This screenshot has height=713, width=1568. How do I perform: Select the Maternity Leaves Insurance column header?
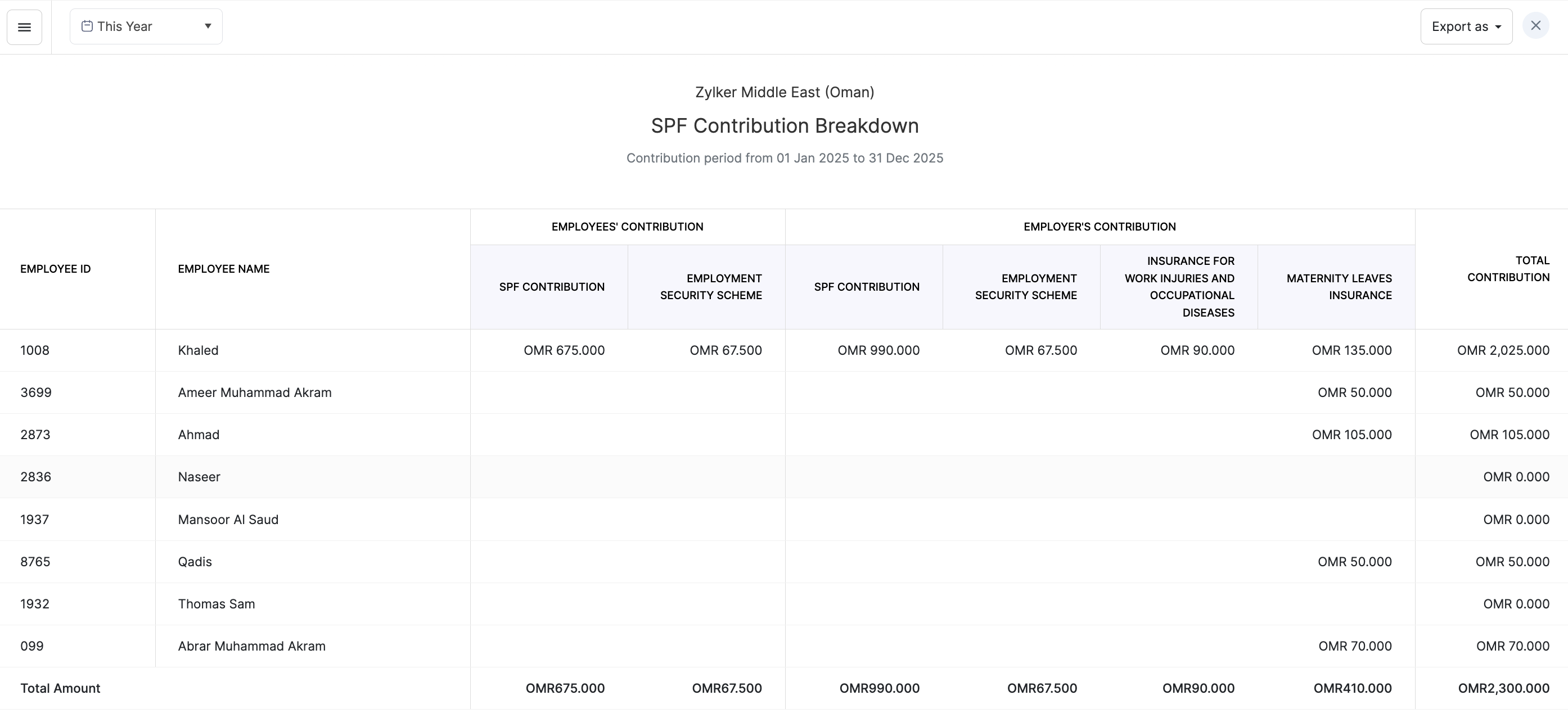click(x=1339, y=287)
